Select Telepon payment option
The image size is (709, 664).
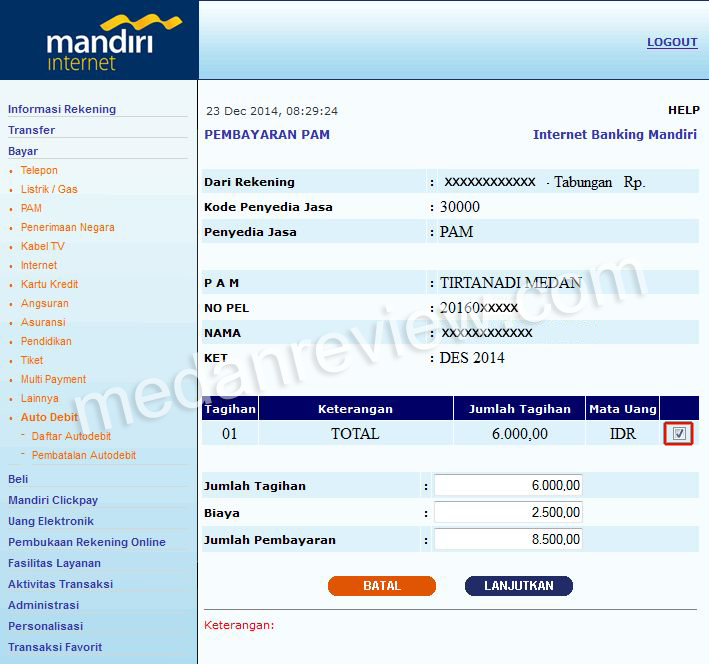tap(39, 170)
